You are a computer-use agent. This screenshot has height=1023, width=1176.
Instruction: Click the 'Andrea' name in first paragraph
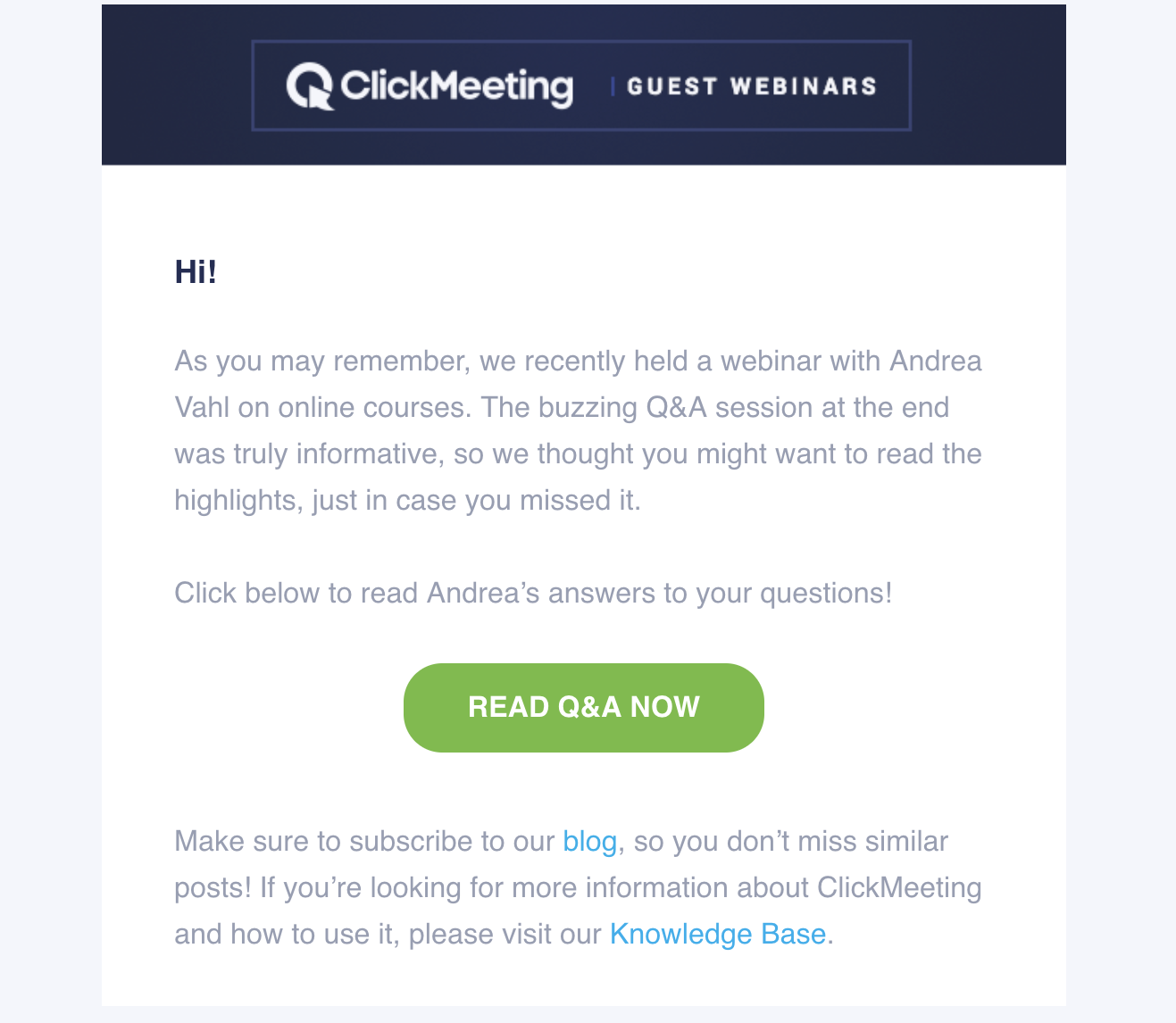point(935,361)
